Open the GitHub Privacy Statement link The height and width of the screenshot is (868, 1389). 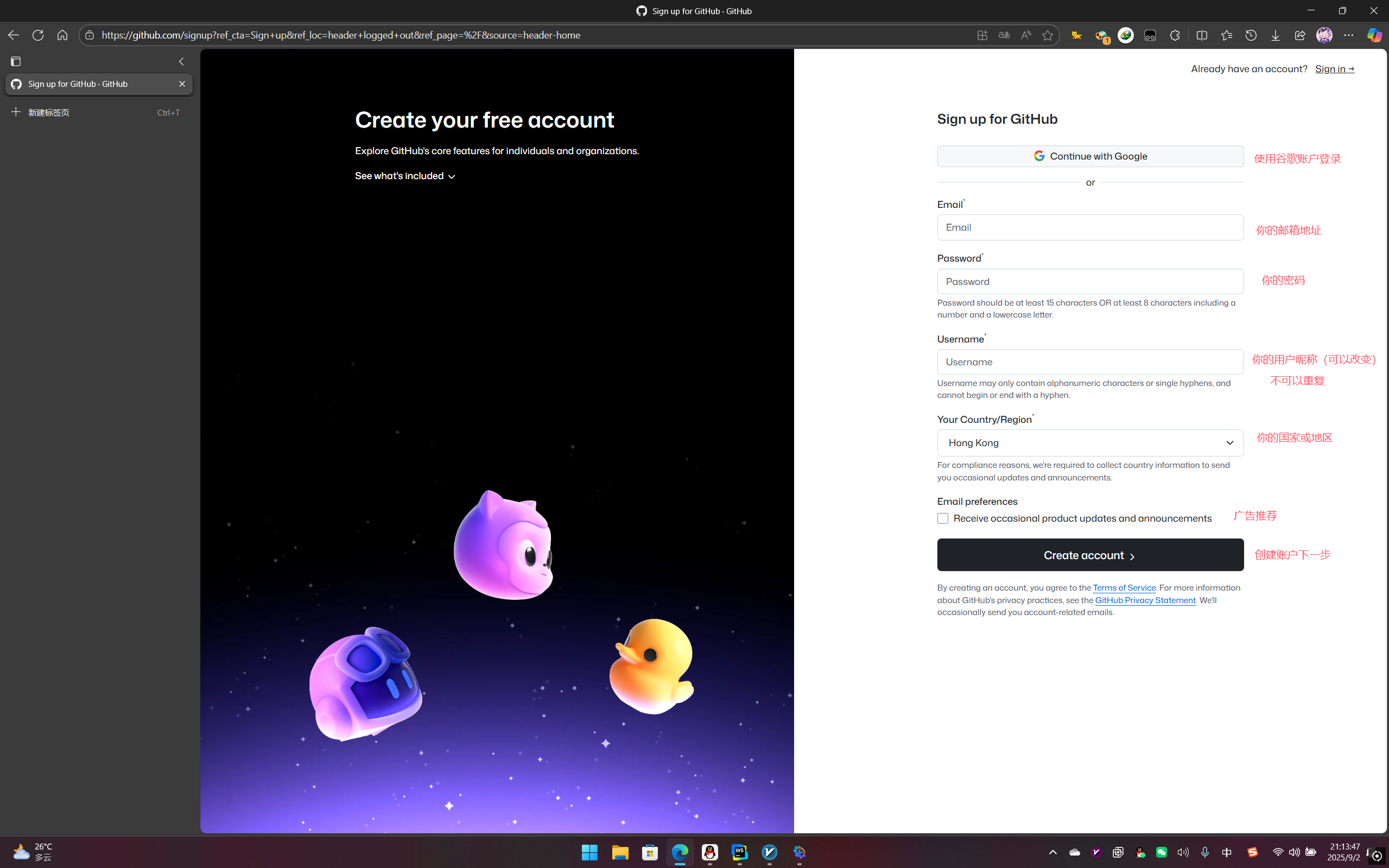click(x=1145, y=600)
